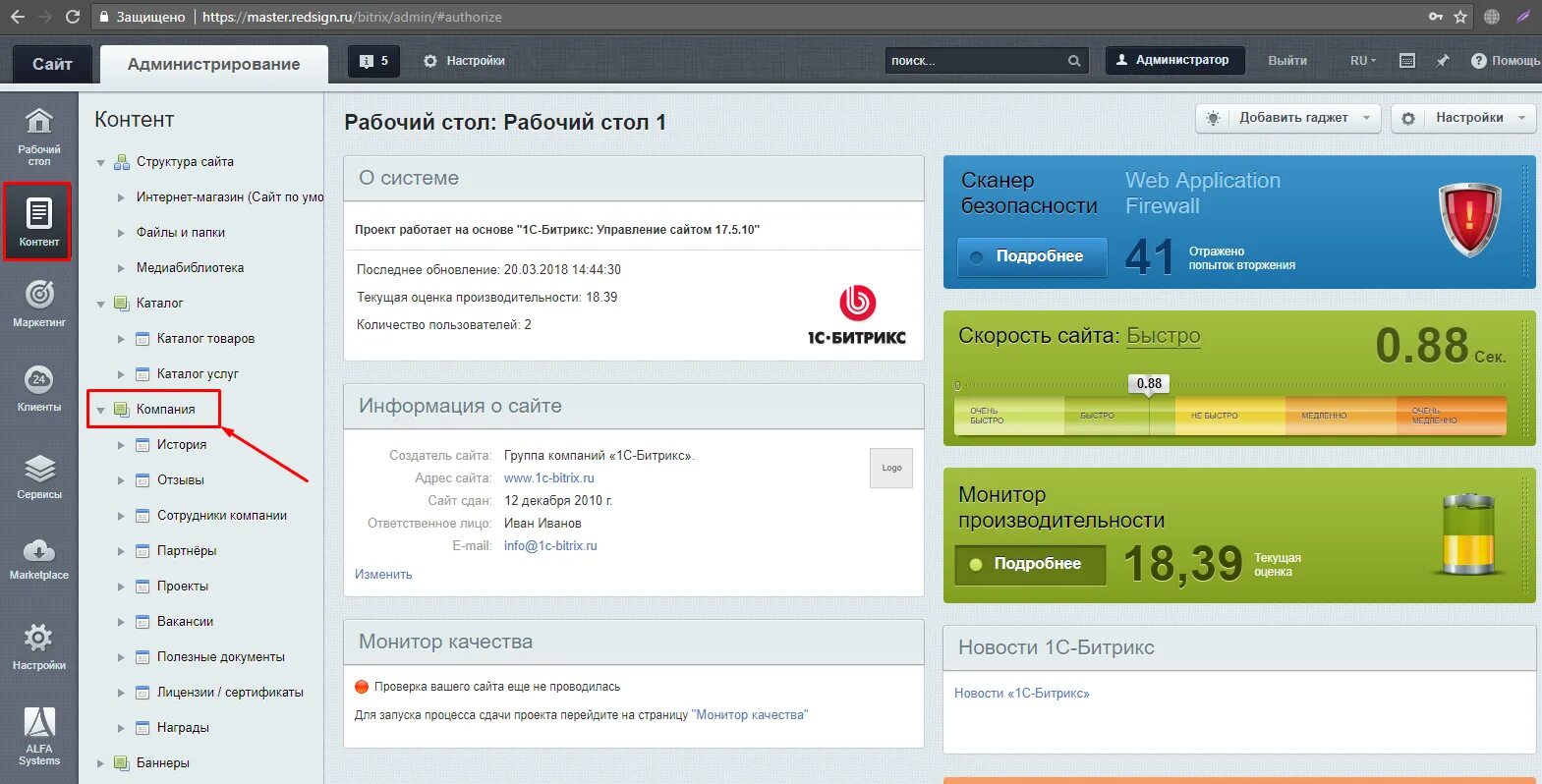This screenshot has width=1542, height=784.
Task: Click the pin panel icon in header
Action: pos(1442,61)
